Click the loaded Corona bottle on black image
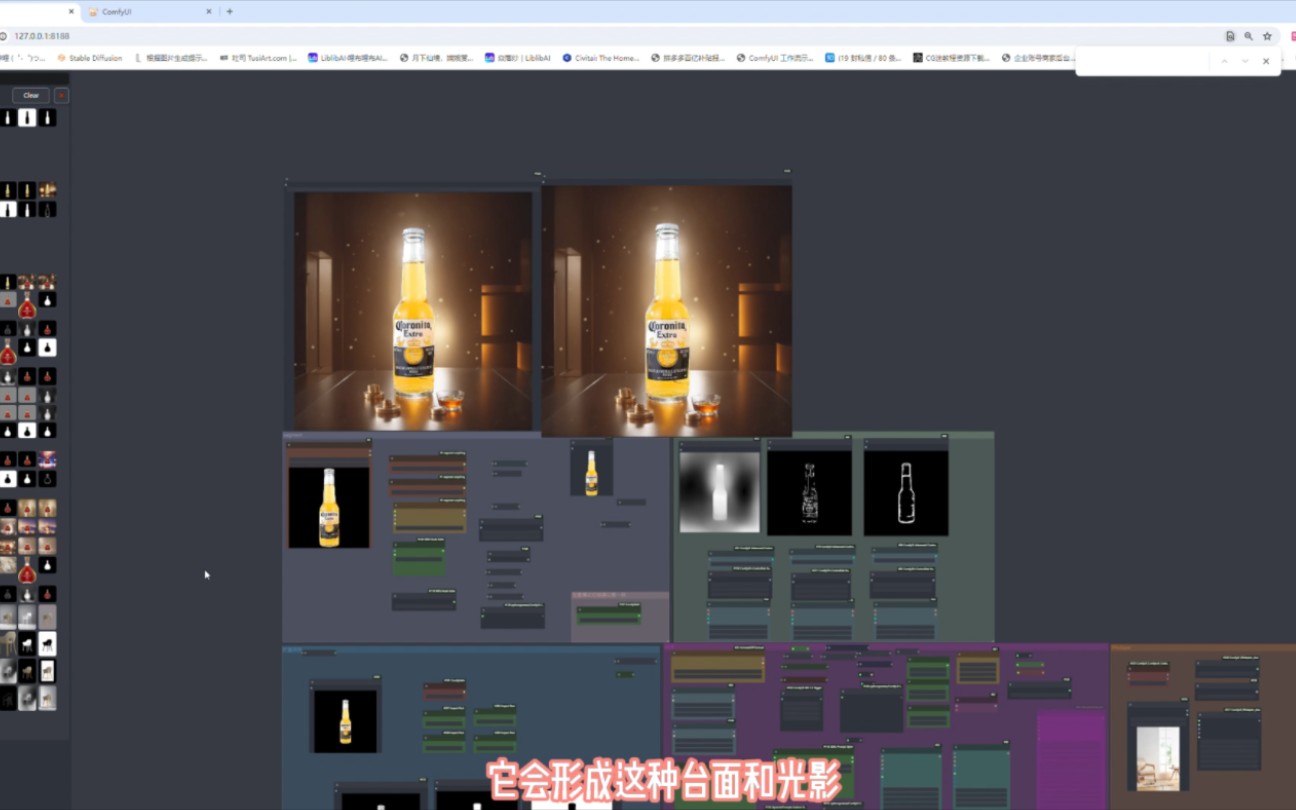The width and height of the screenshot is (1296, 810). 329,507
